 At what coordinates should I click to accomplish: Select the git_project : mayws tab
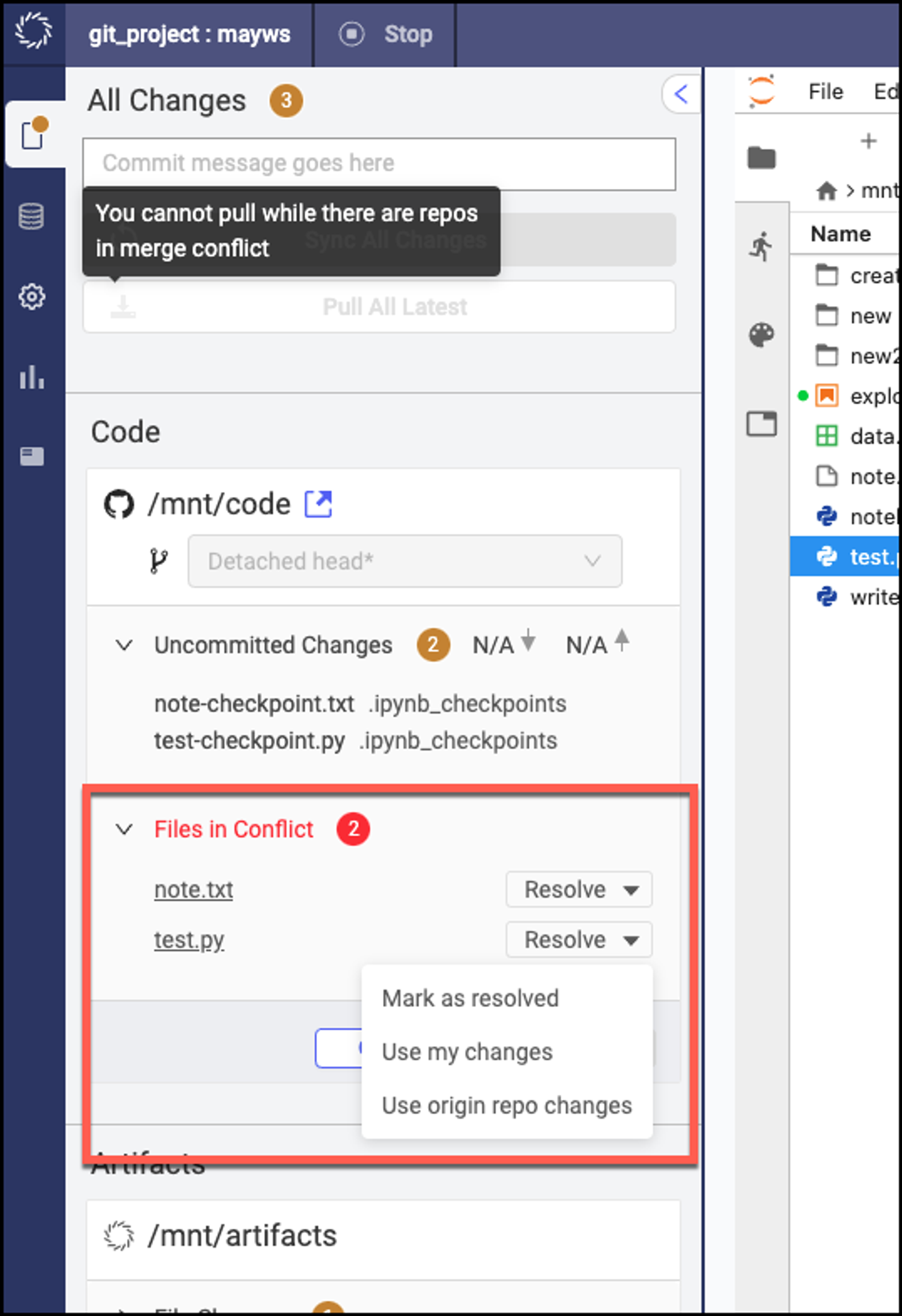pos(189,34)
